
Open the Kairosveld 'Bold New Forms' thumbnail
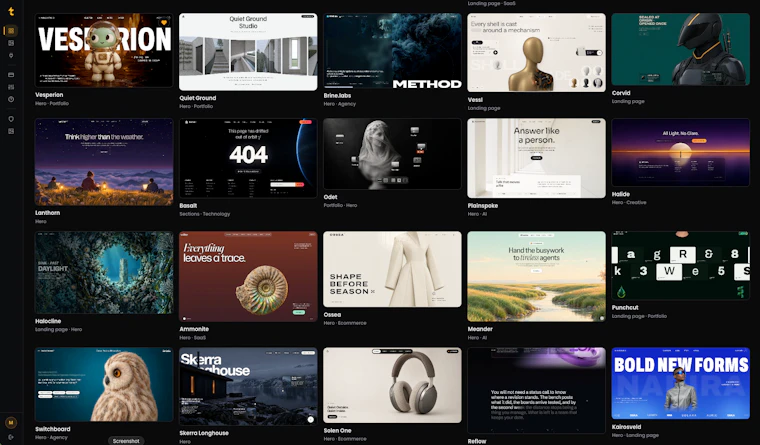(x=681, y=383)
